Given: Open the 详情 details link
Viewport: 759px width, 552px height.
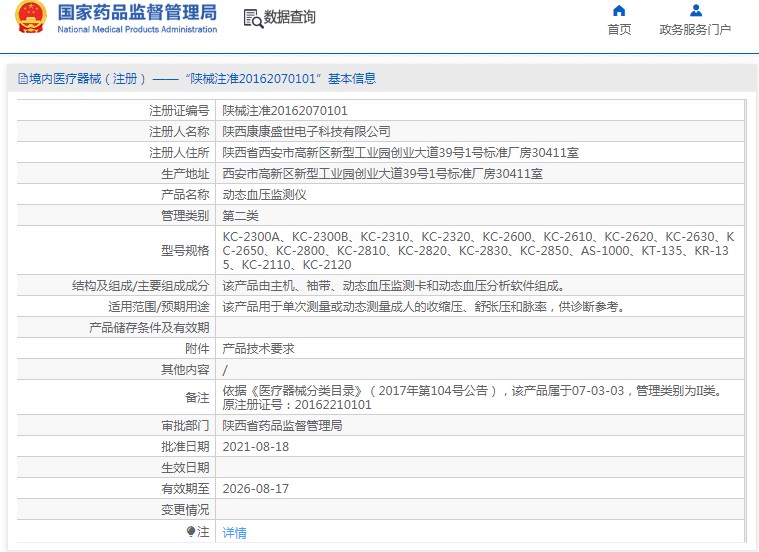Looking at the screenshot, I should click(x=234, y=533).
